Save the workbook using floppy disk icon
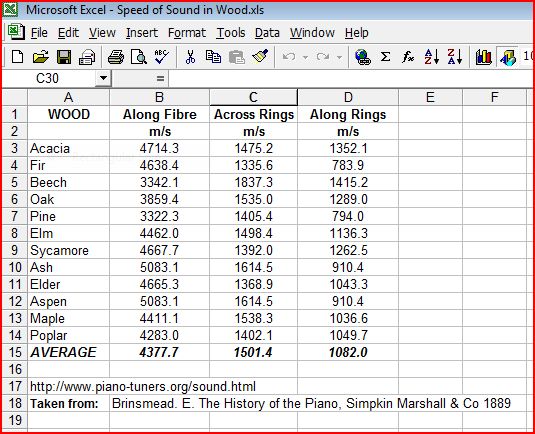The height and width of the screenshot is (434, 535). tap(64, 57)
